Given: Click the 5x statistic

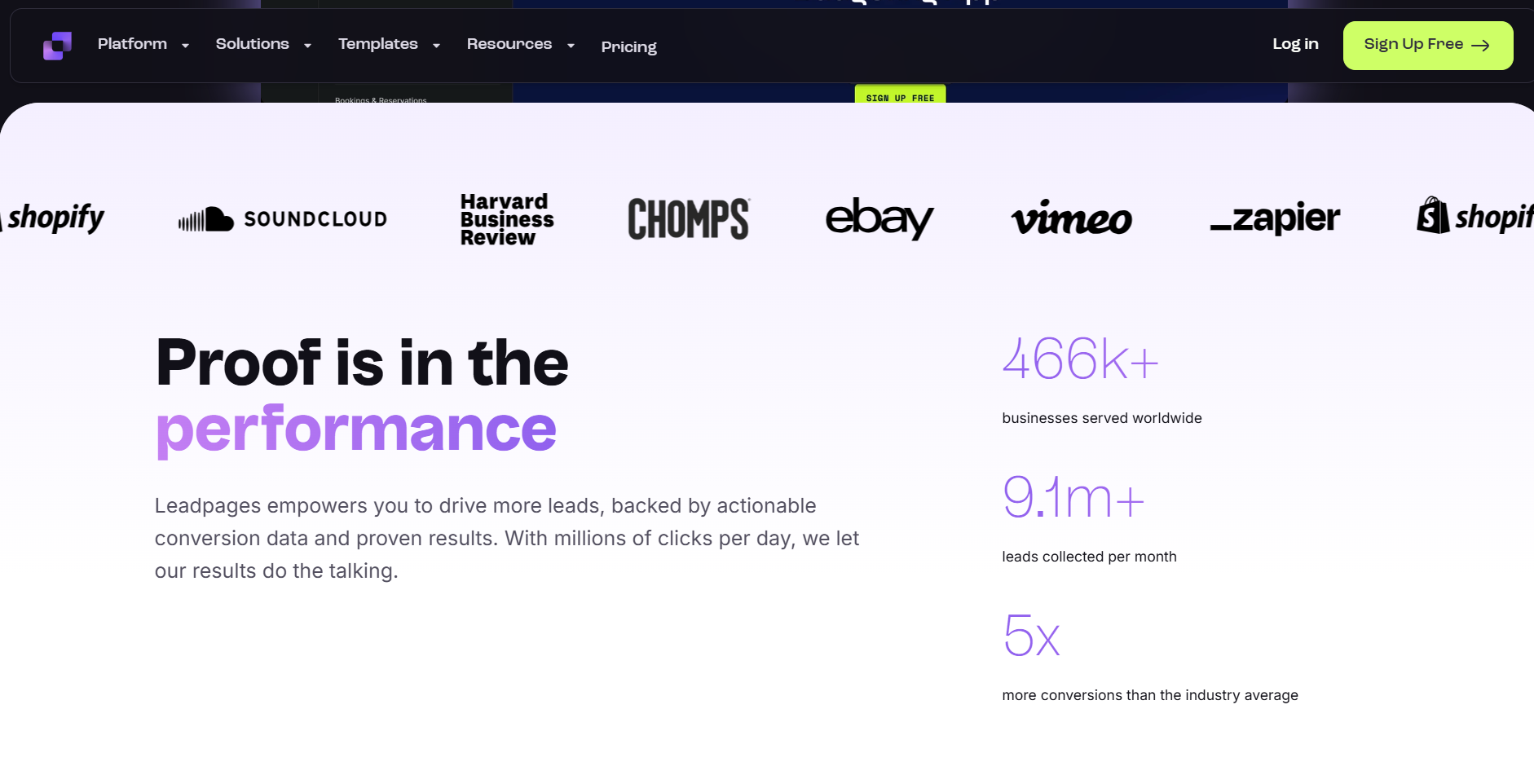Looking at the screenshot, I should click(x=1031, y=636).
